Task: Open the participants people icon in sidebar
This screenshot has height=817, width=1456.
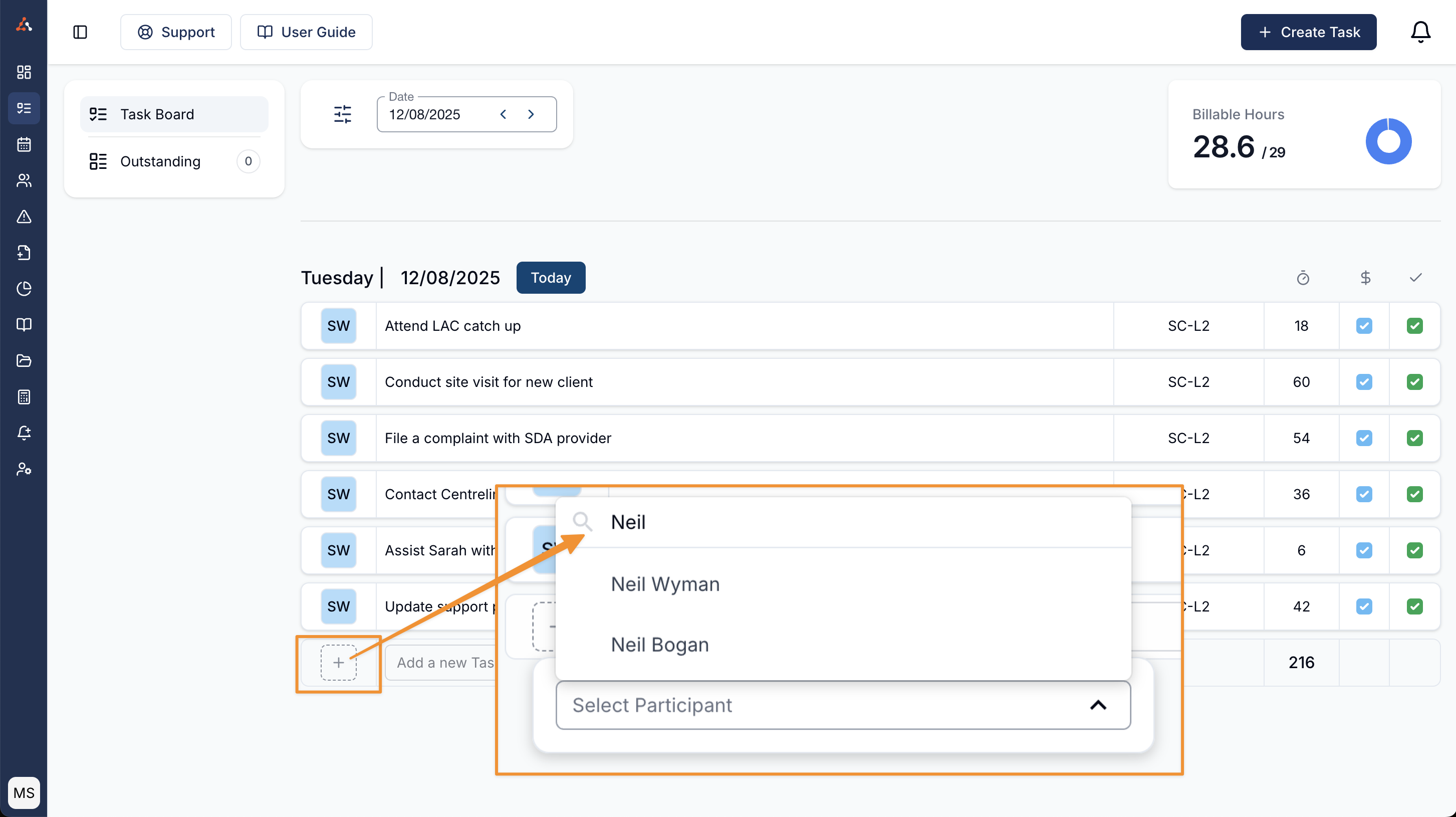Action: (24, 180)
